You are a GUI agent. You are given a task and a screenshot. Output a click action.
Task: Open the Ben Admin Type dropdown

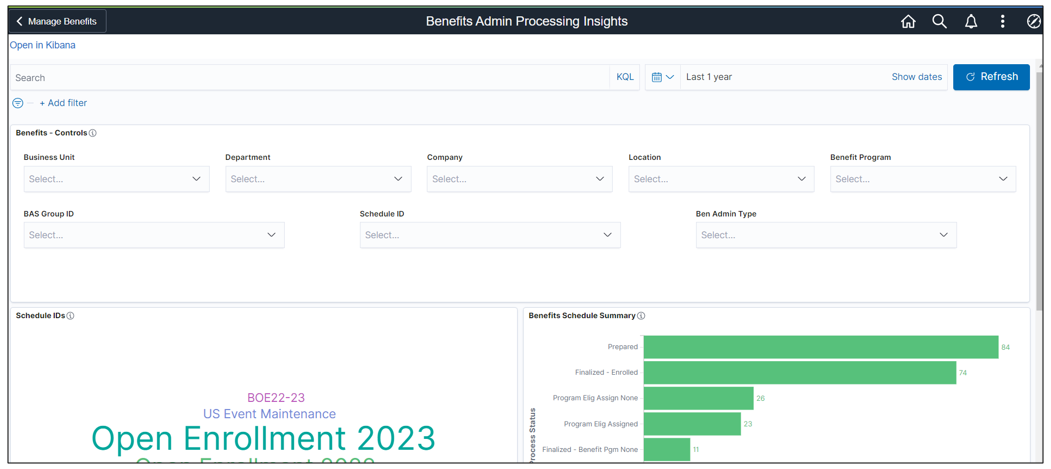pos(825,235)
